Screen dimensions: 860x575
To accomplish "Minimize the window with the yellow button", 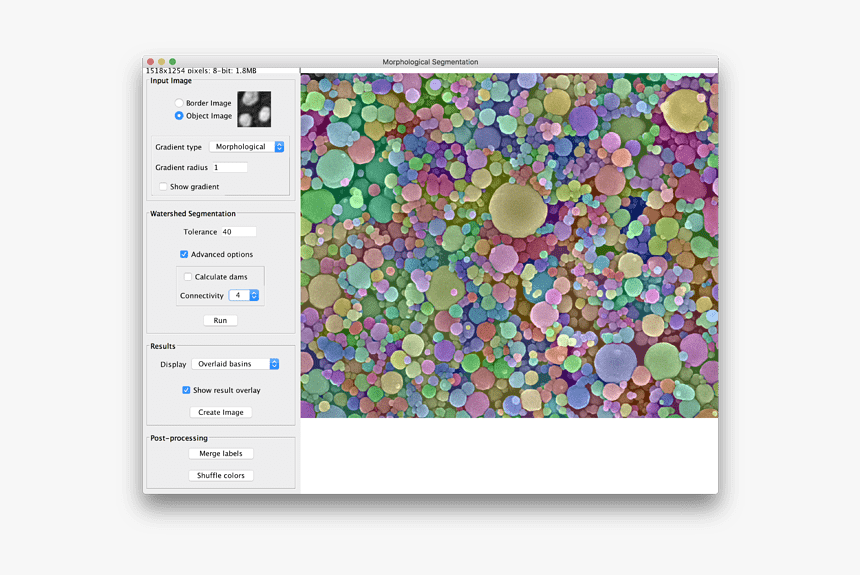I will point(162,62).
